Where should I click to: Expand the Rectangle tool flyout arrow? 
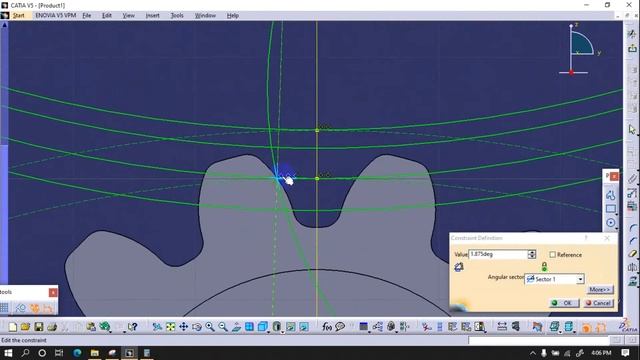coord(616,213)
